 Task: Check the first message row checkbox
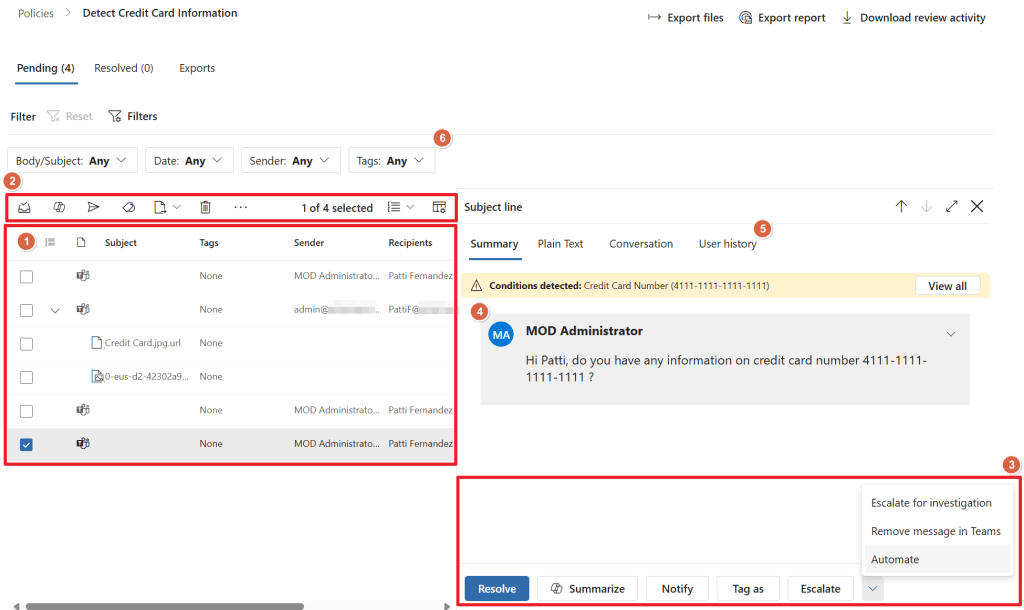pyautogui.click(x=27, y=276)
